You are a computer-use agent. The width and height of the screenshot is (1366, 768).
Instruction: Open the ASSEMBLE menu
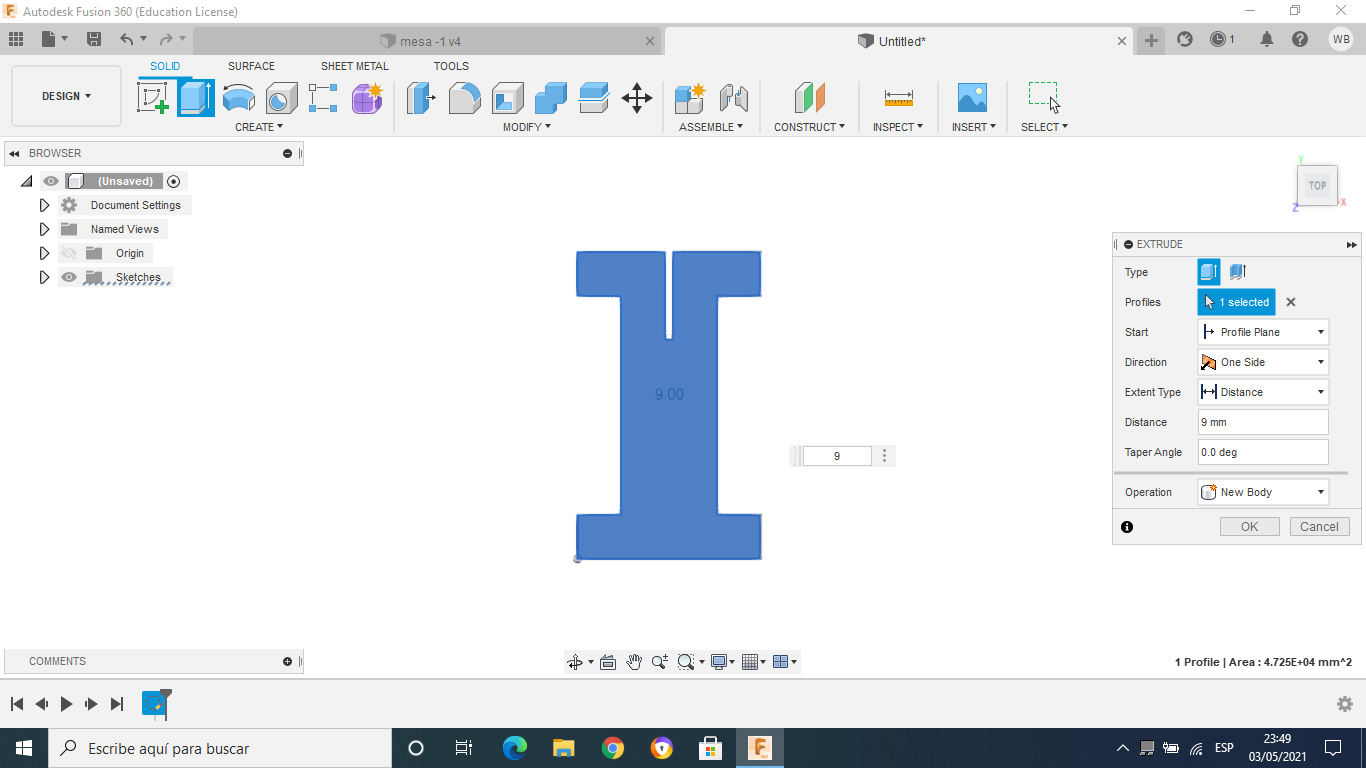pos(711,127)
